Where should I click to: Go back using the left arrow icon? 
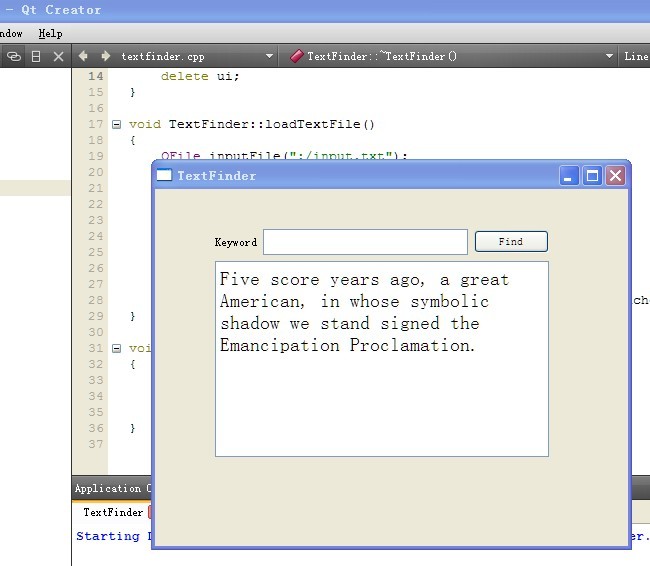(83, 57)
